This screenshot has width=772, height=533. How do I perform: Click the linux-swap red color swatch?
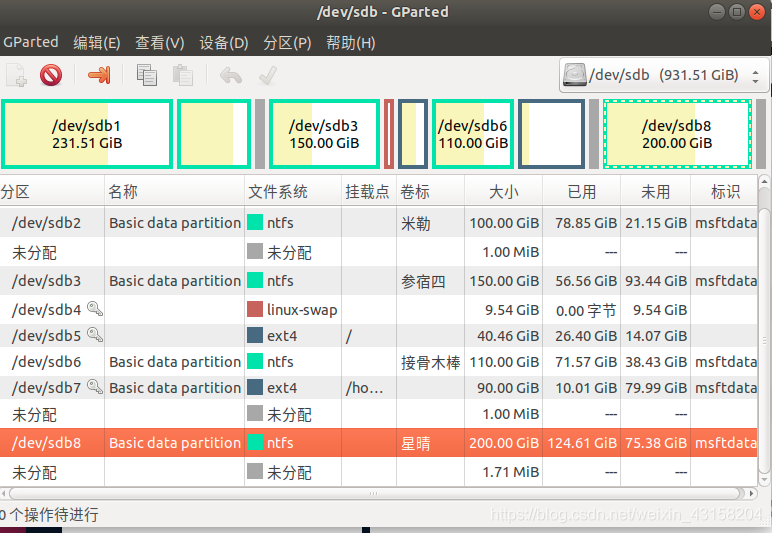tap(255, 309)
